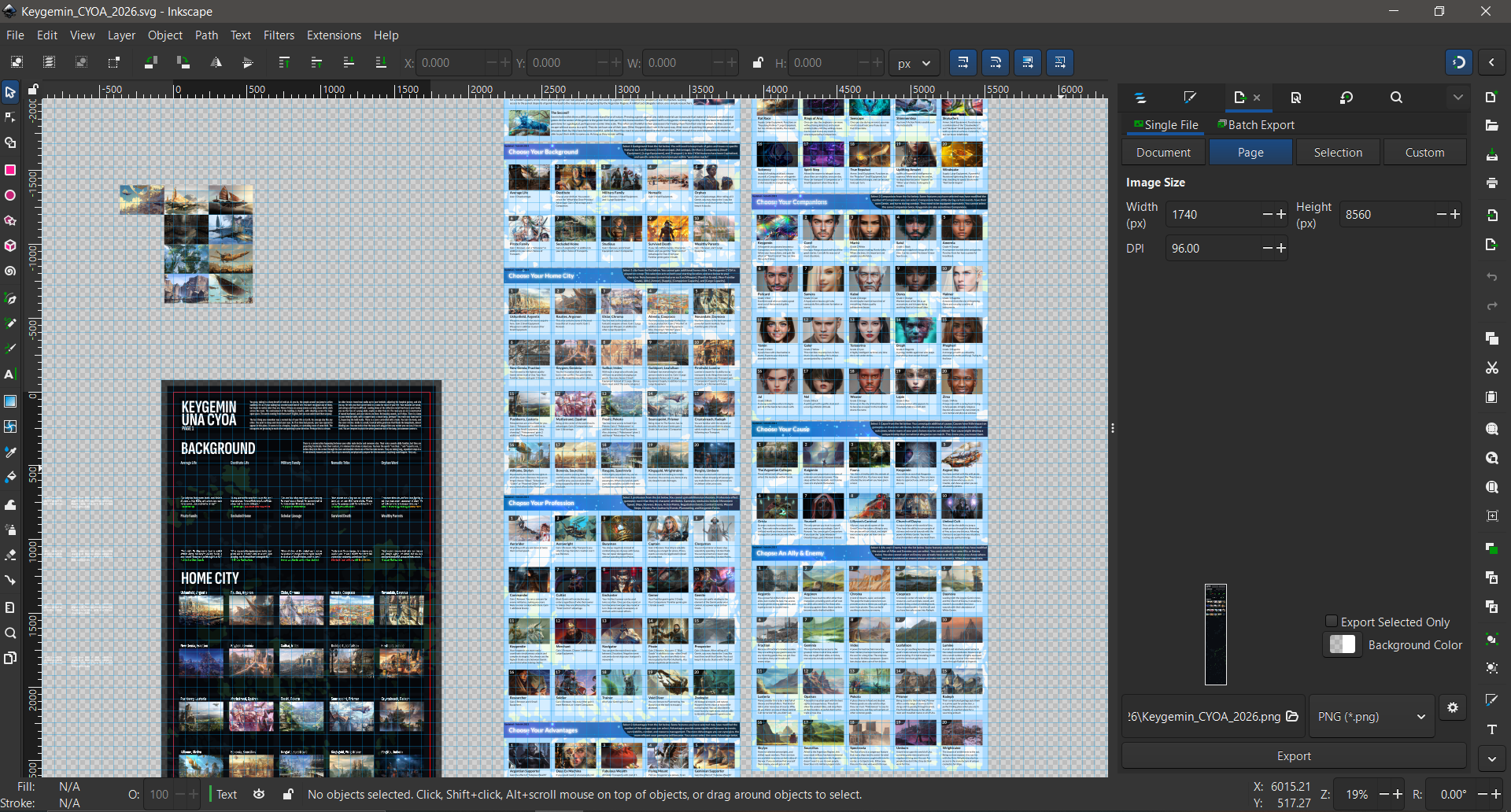
Task: Open the Extensions menu
Action: click(334, 35)
